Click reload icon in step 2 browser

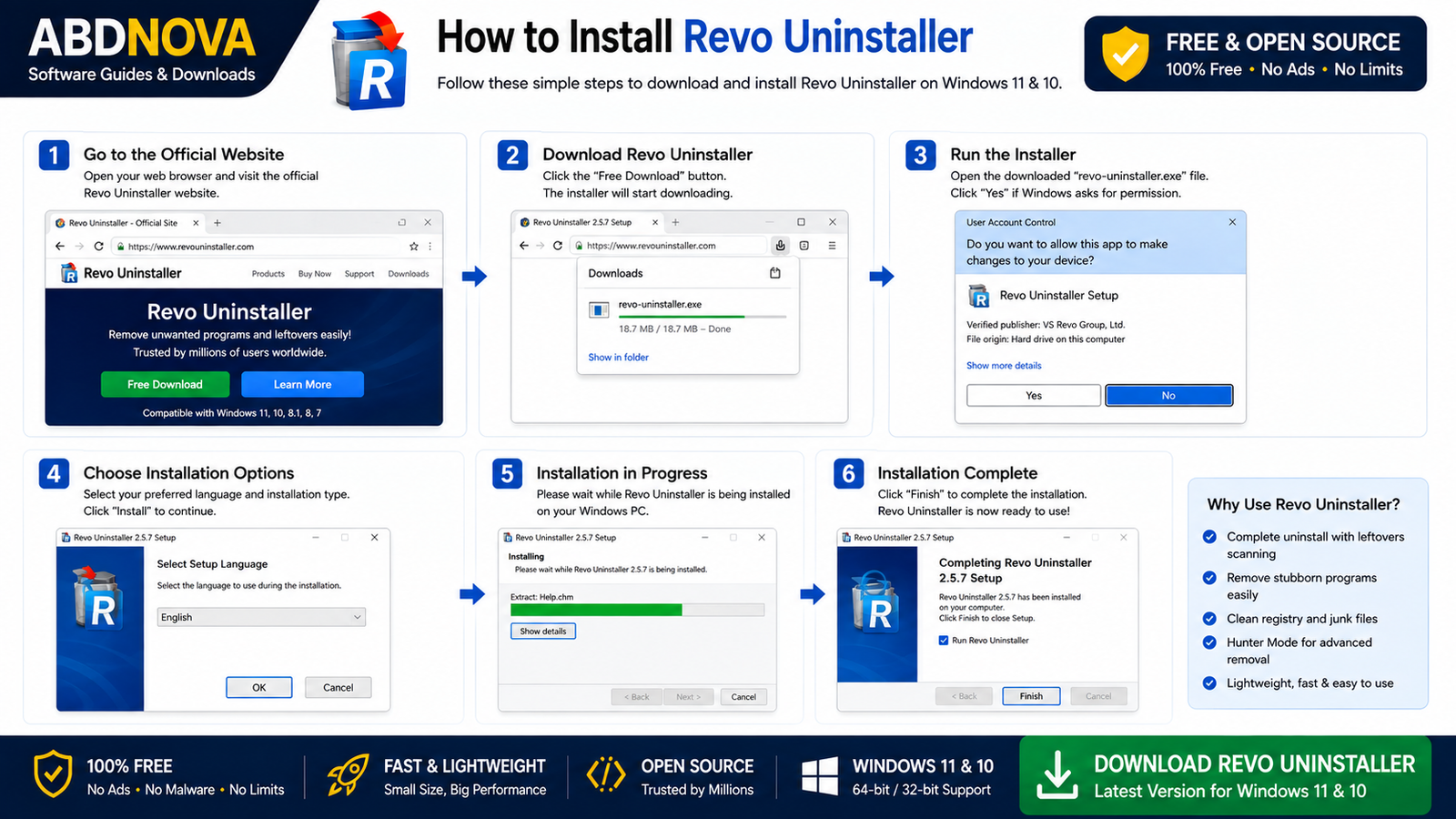[558, 246]
